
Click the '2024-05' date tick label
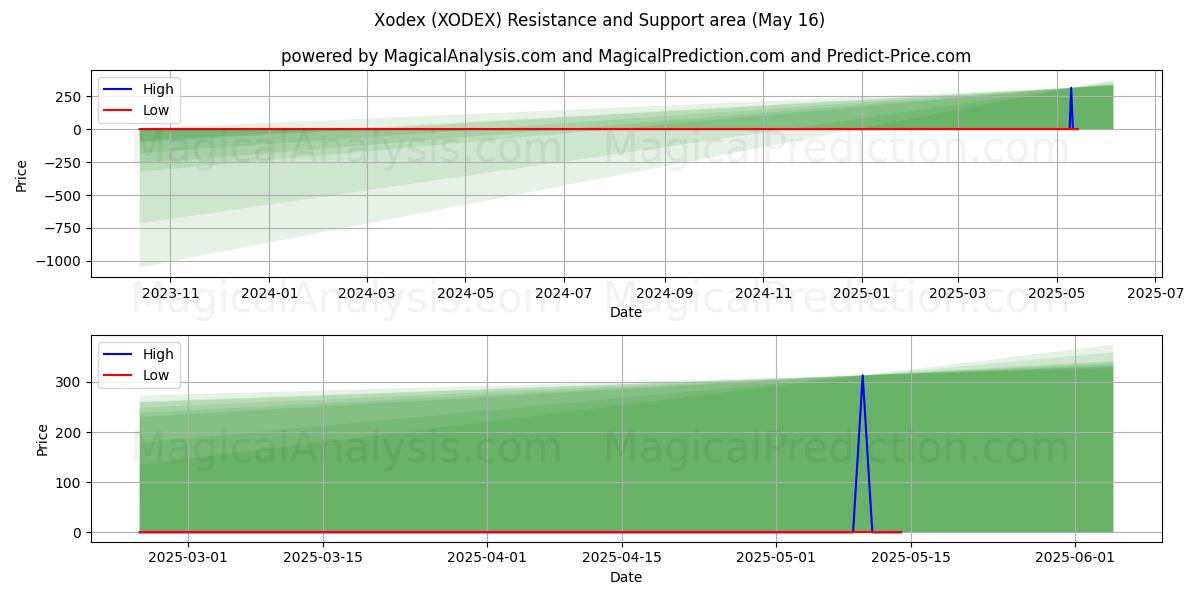coord(465,293)
